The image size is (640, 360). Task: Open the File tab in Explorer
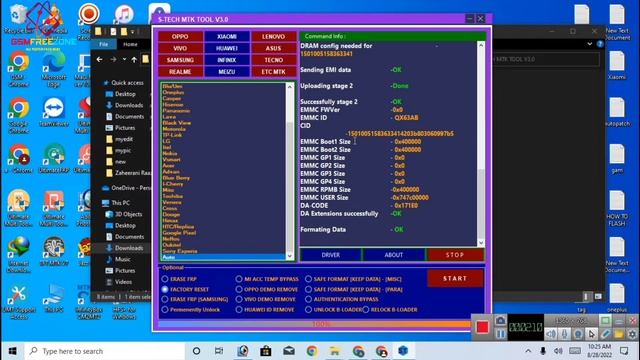click(104, 44)
